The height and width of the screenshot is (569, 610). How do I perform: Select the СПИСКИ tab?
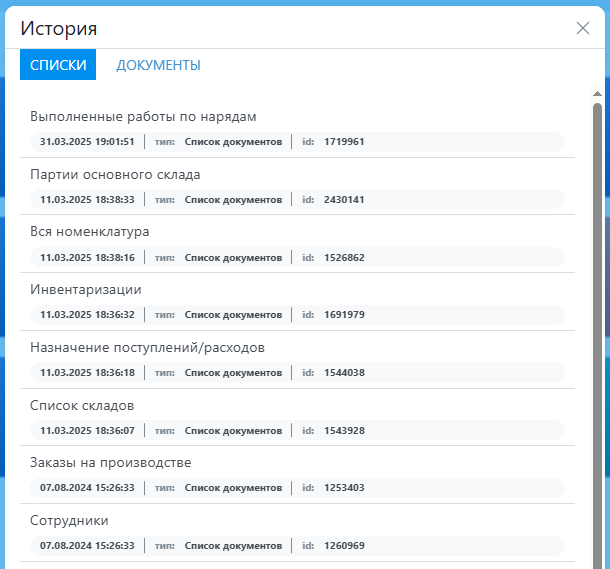tap(58, 65)
